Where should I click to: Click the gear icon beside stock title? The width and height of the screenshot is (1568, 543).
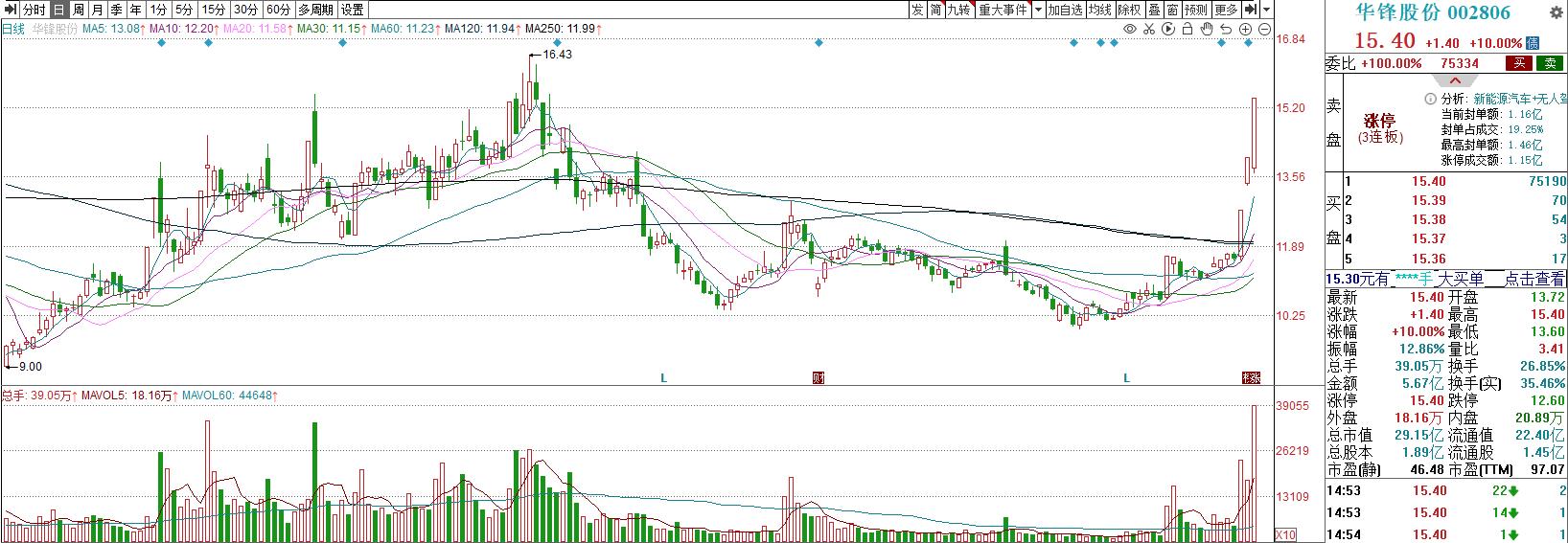(x=1556, y=12)
